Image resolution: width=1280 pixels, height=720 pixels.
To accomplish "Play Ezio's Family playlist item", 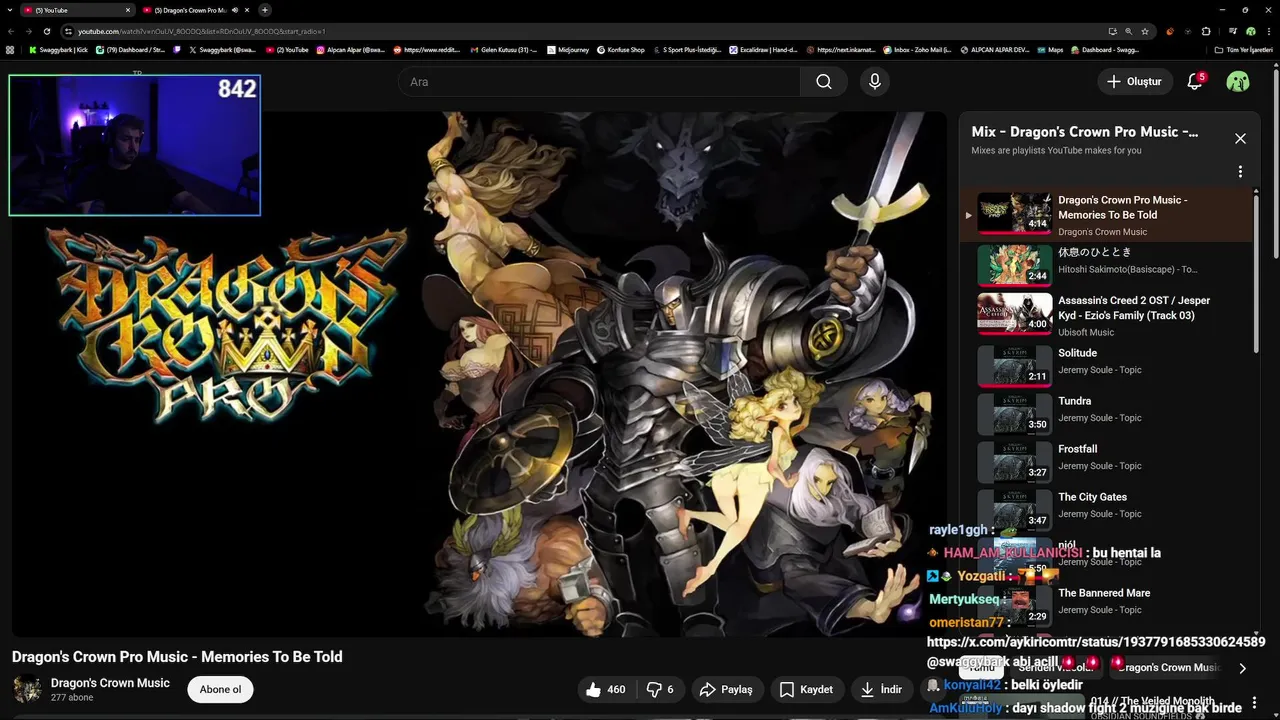I will [1105, 313].
